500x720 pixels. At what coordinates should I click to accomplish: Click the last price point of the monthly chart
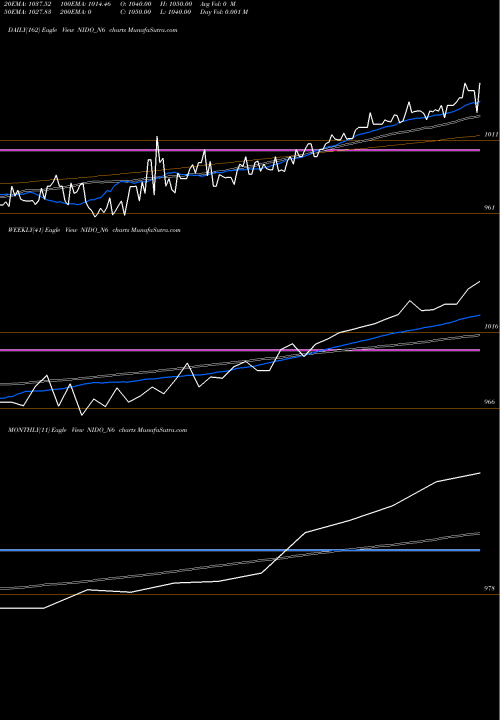click(x=480, y=473)
